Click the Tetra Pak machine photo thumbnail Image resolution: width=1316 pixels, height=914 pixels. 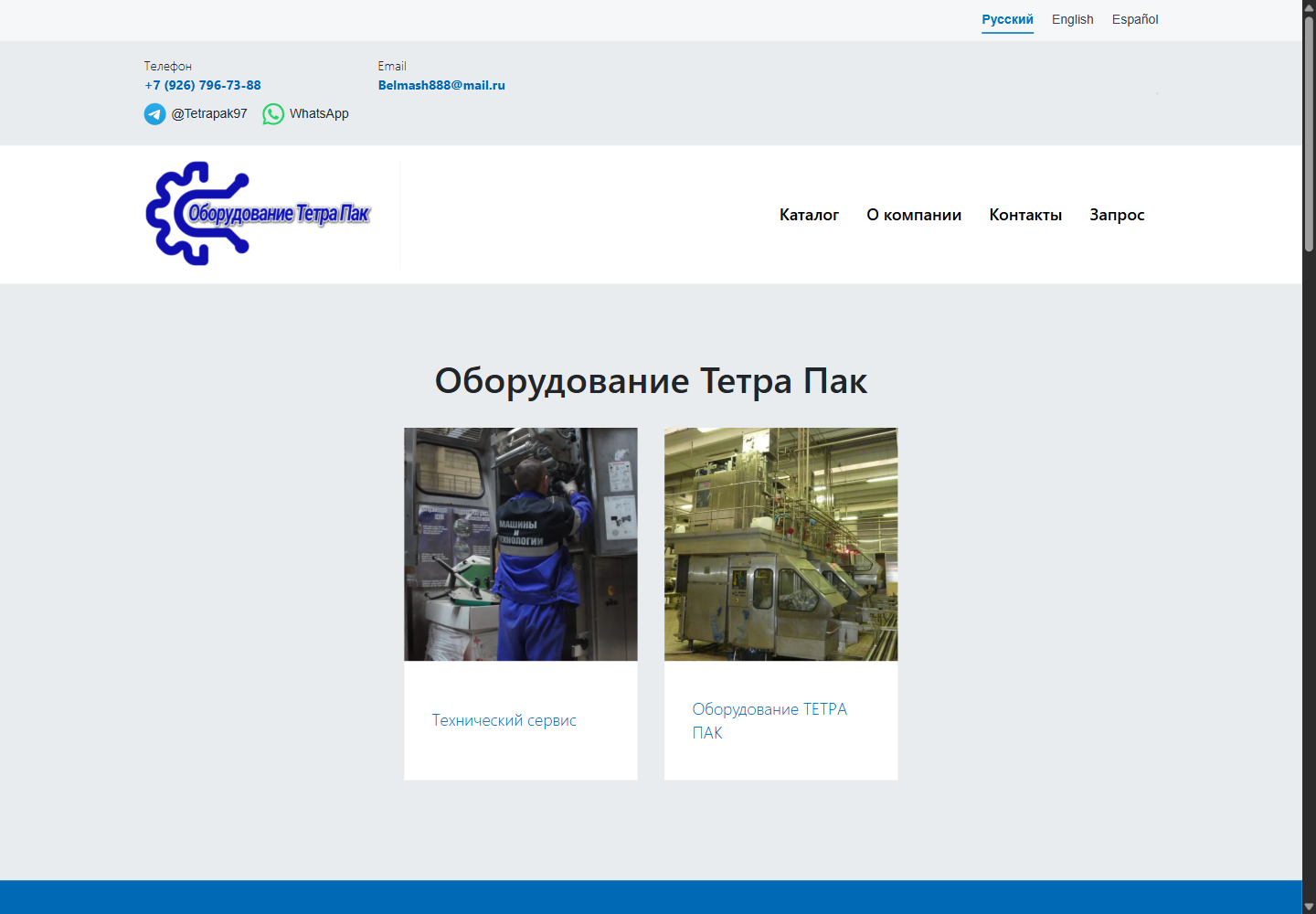click(x=781, y=544)
